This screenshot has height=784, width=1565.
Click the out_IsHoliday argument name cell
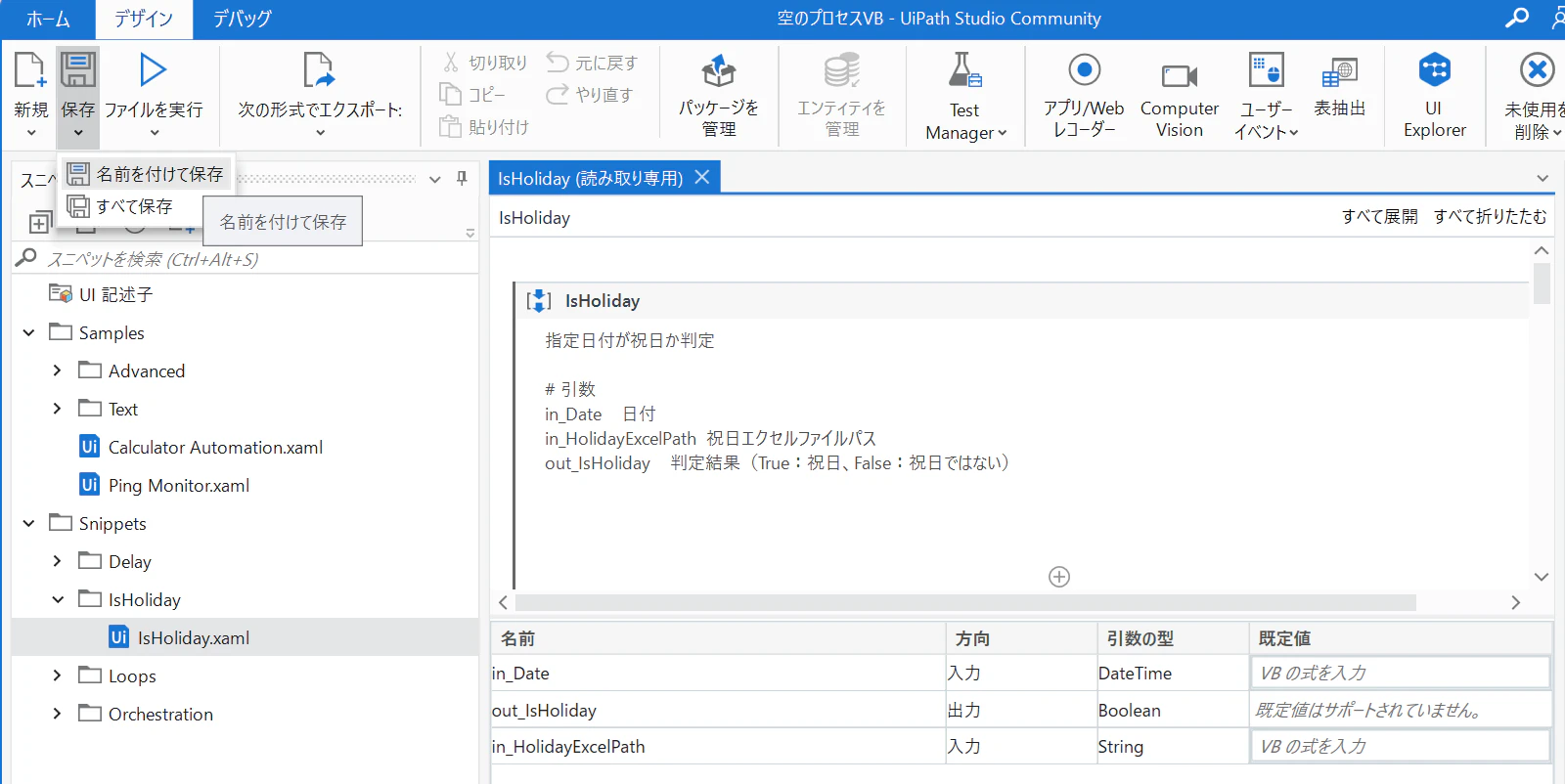718,711
